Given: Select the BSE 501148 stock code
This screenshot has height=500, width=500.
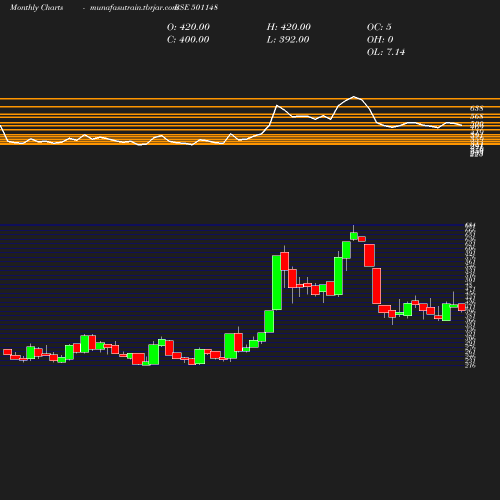Looking at the screenshot, I should (x=197, y=7).
